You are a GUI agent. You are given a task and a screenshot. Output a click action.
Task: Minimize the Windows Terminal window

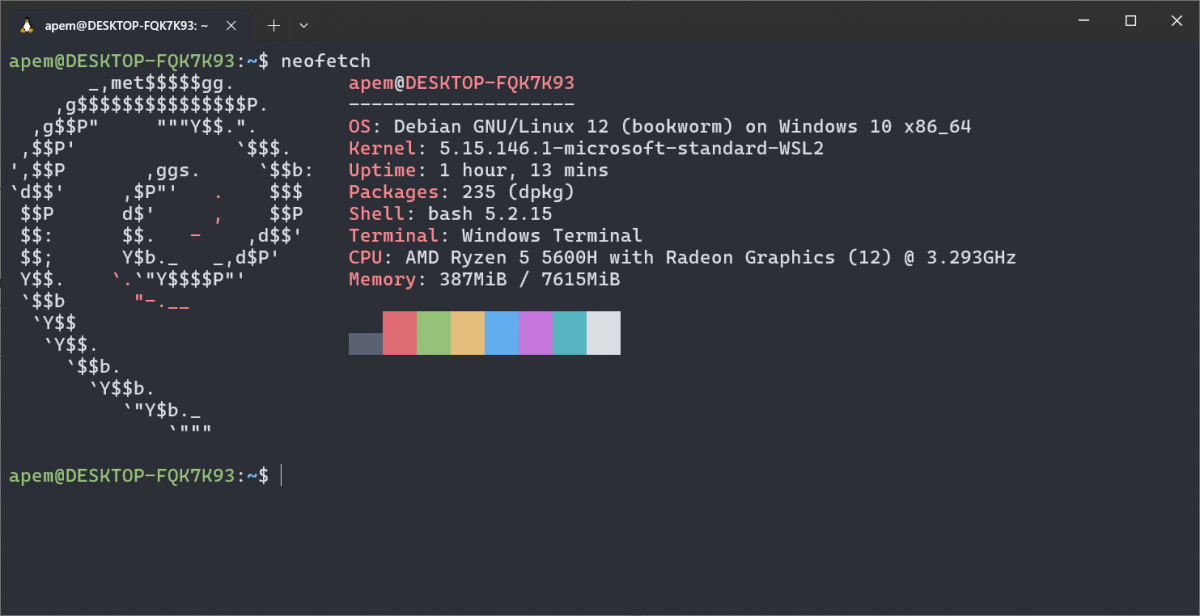1085,20
